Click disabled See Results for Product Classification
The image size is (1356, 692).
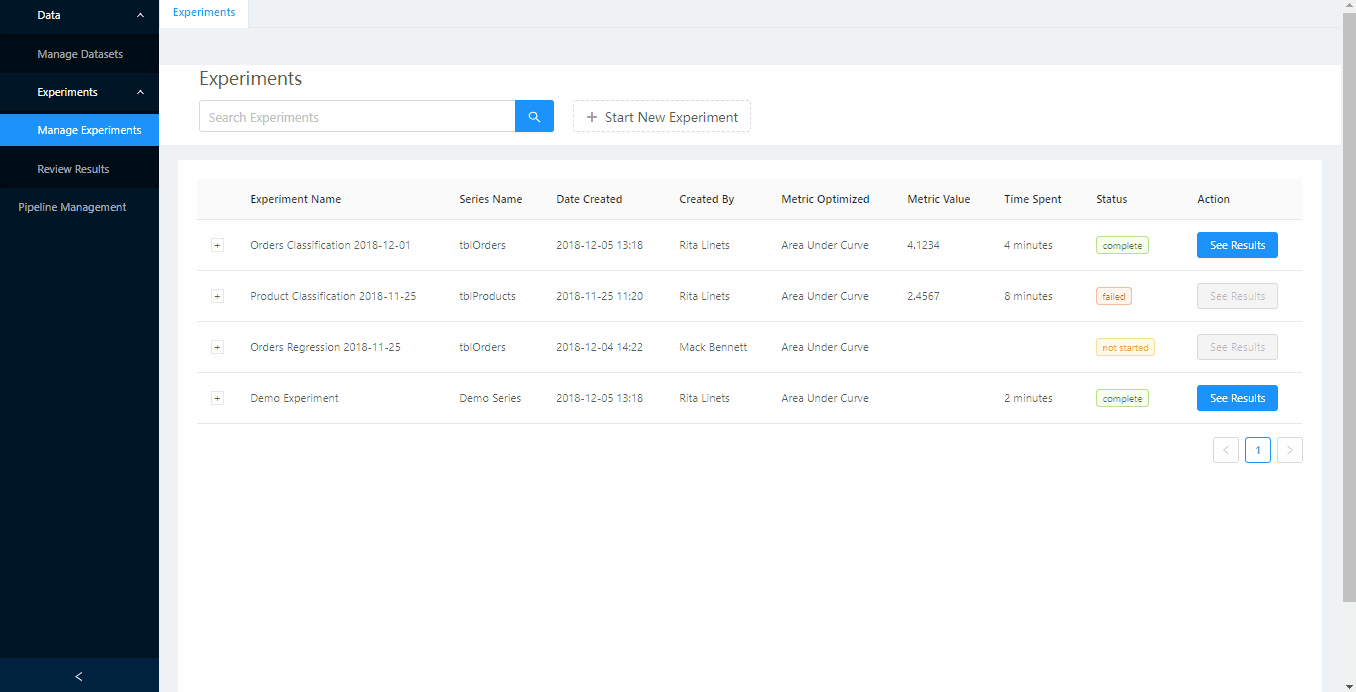point(1237,296)
